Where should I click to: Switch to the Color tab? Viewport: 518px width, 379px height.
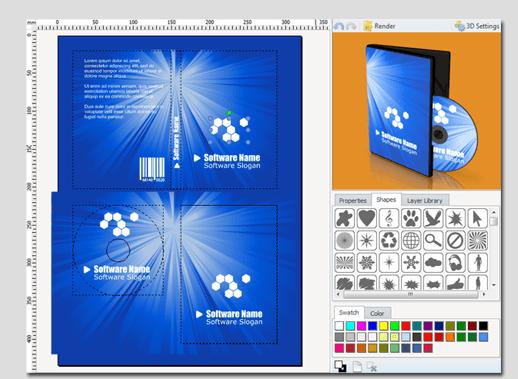tap(377, 313)
